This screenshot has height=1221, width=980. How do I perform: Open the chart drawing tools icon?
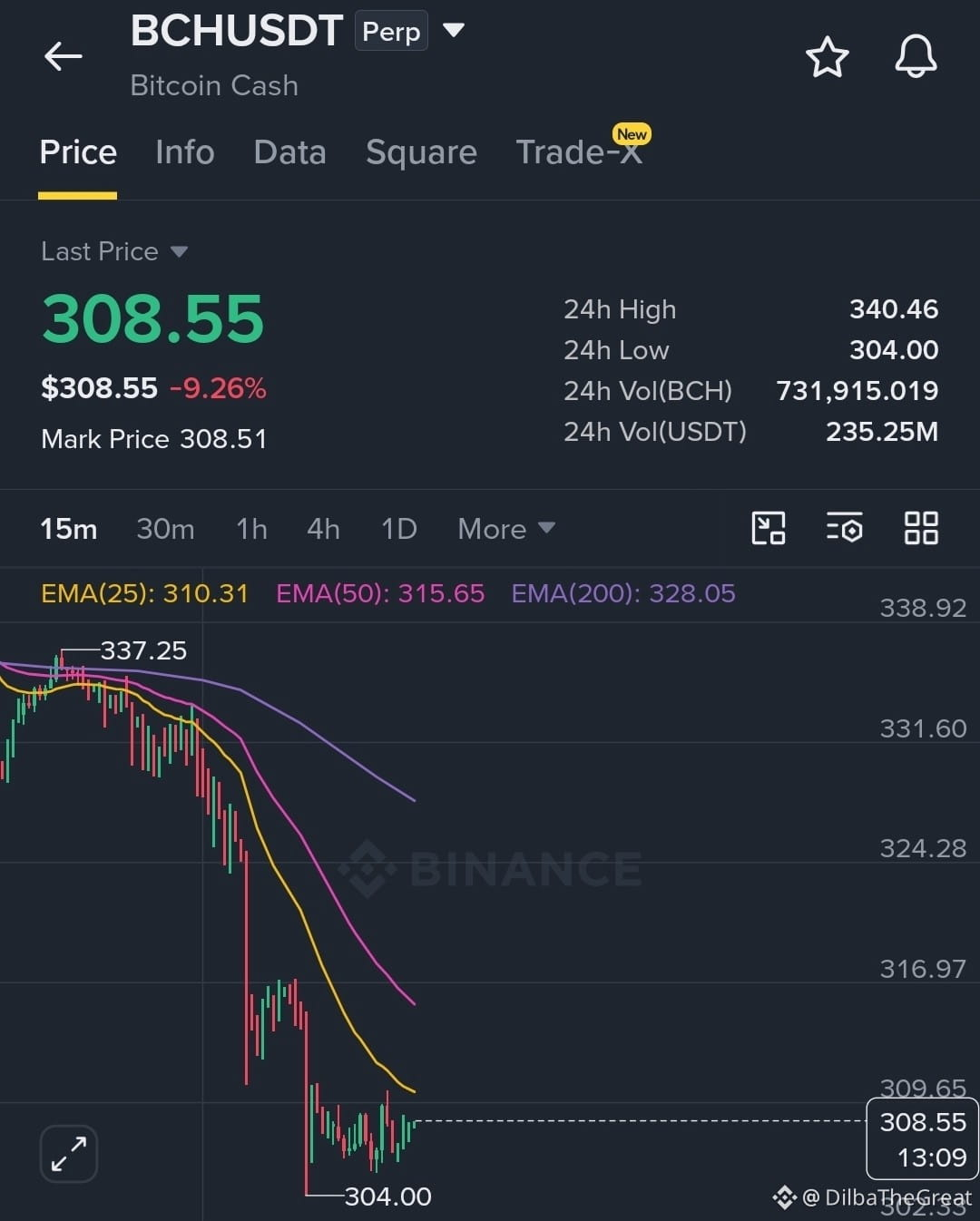(769, 528)
